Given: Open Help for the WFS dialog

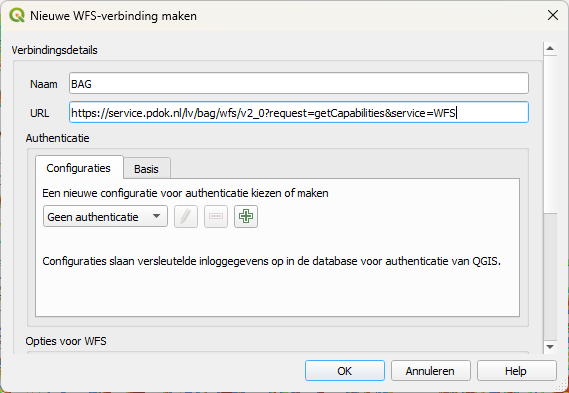Looking at the screenshot, I should [516, 371].
